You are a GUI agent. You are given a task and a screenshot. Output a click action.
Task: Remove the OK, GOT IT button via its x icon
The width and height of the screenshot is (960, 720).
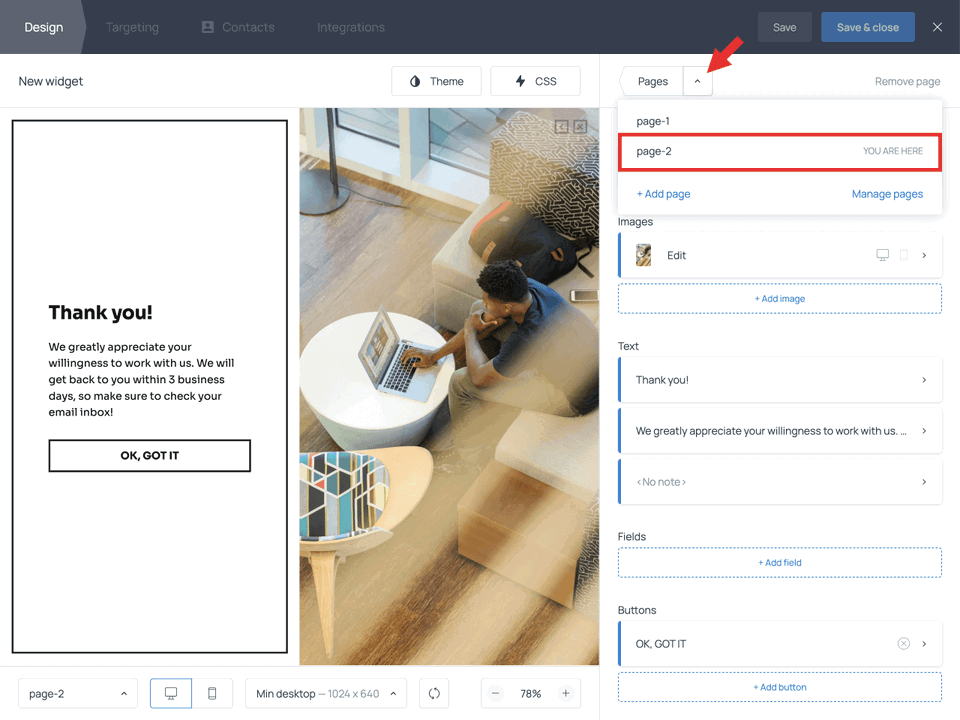[x=903, y=643]
